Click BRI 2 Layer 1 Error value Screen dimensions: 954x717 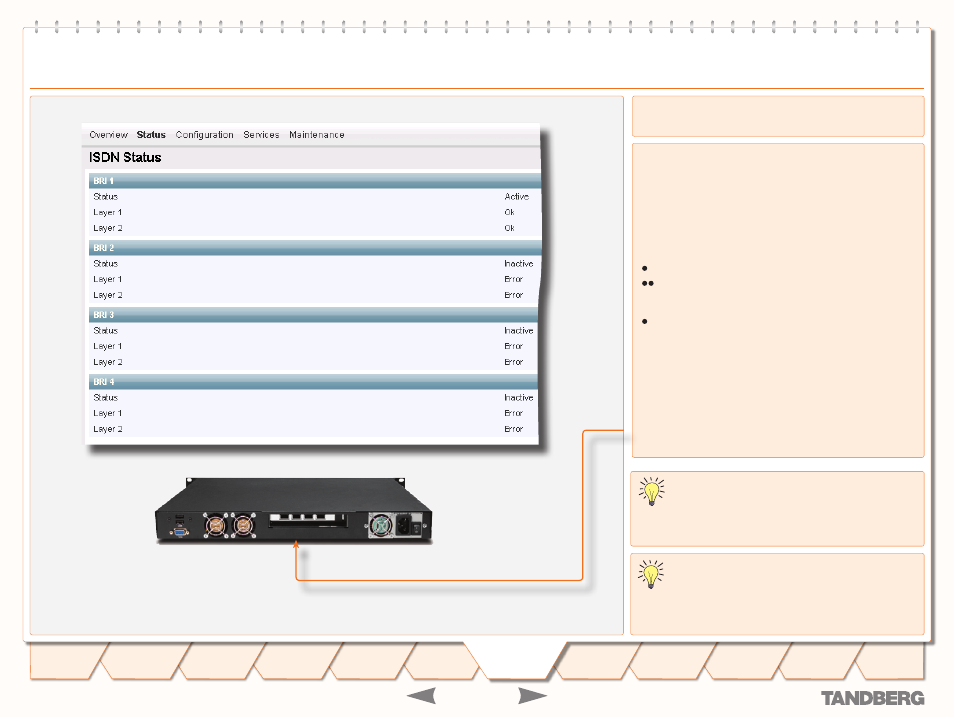click(x=514, y=279)
